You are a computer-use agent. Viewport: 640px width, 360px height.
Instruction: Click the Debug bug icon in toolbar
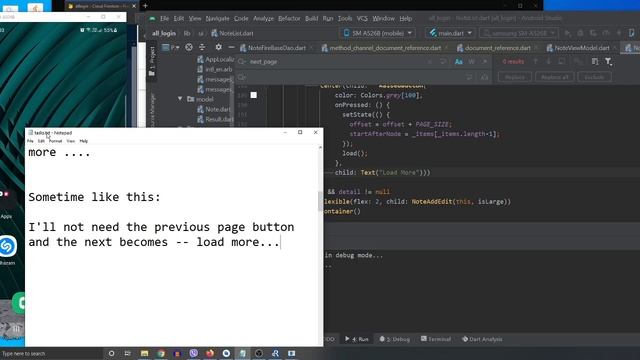[580, 33]
